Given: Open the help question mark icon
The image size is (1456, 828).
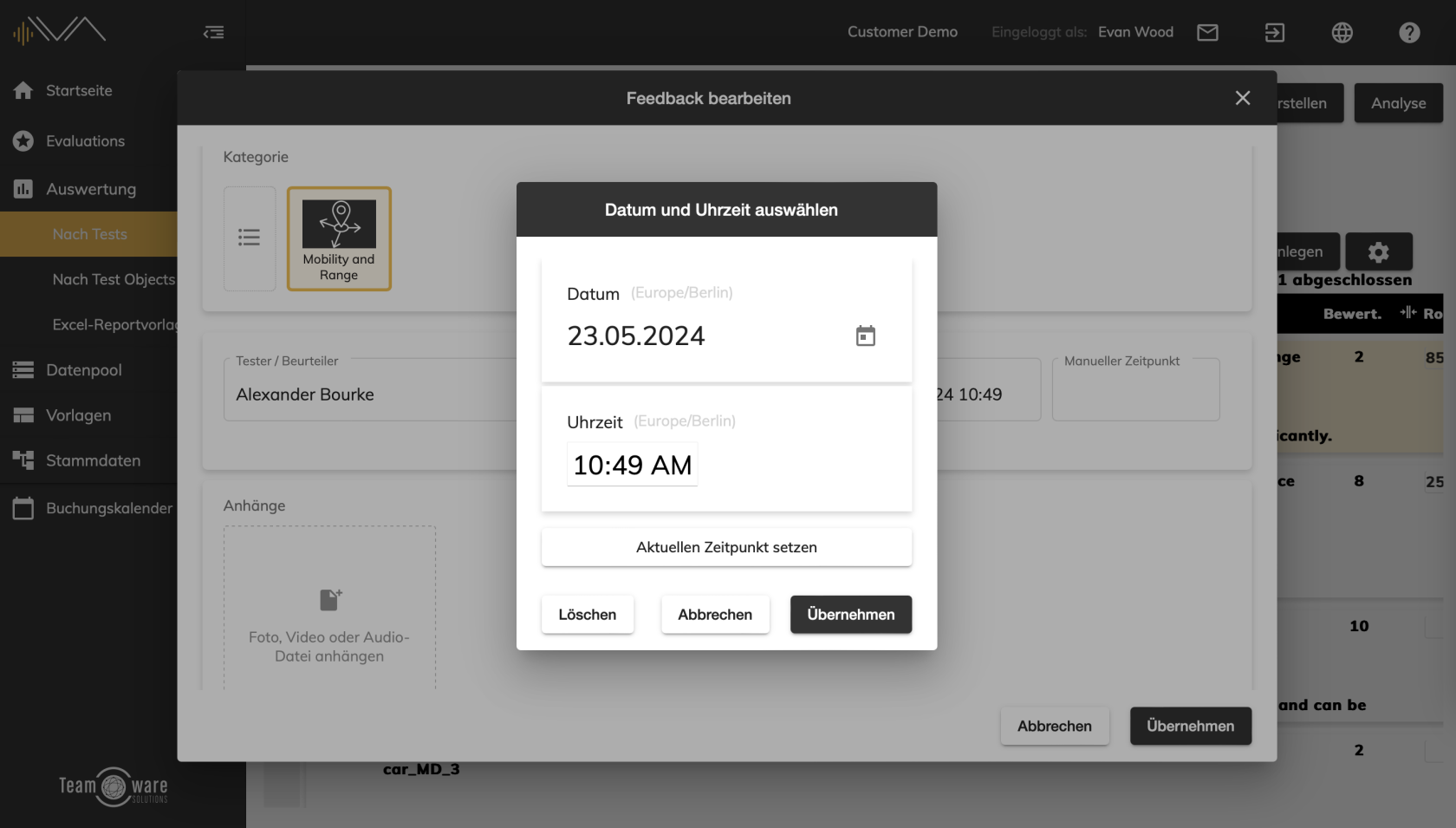Looking at the screenshot, I should pyautogui.click(x=1409, y=32).
